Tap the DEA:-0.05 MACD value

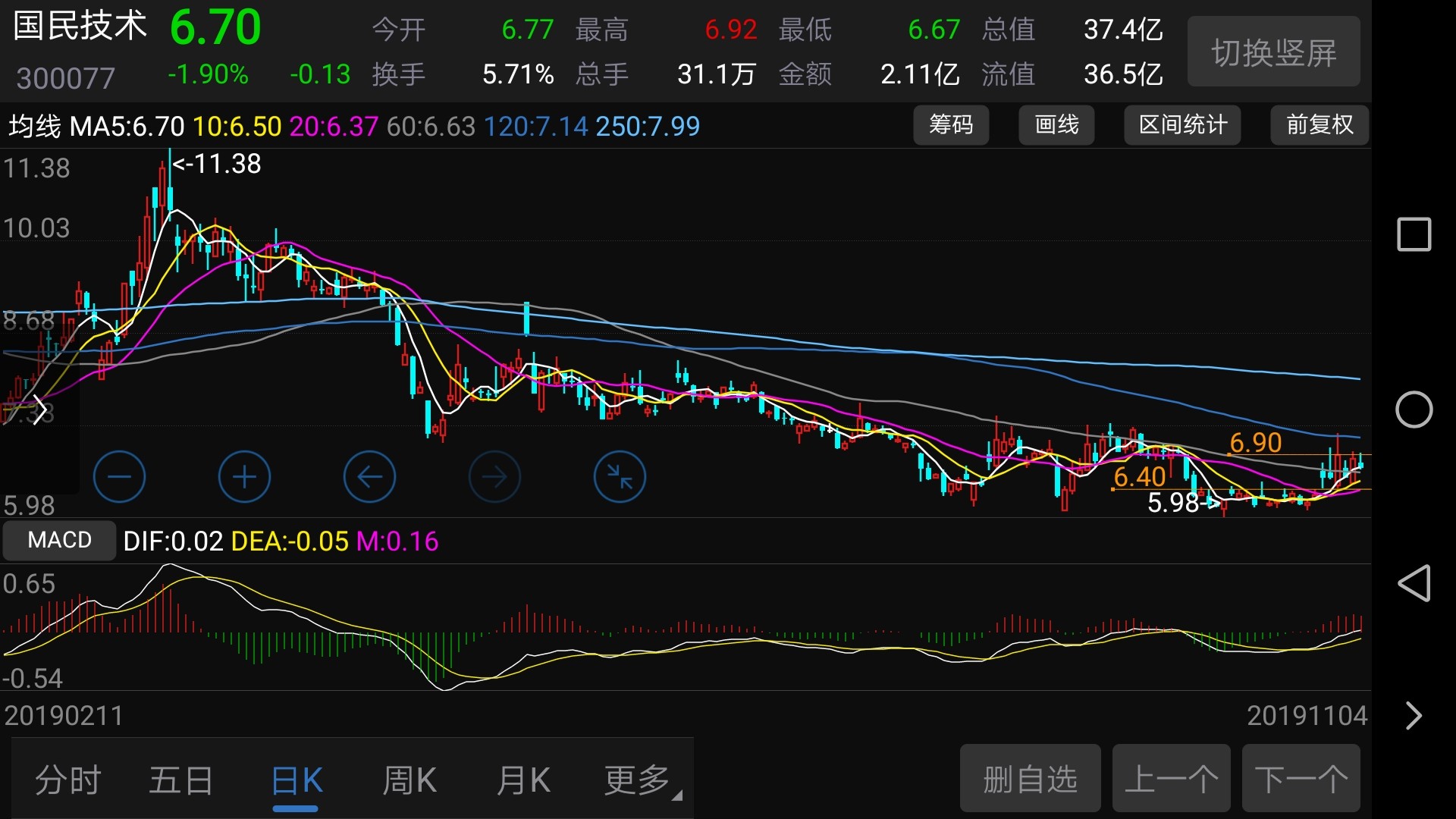[x=290, y=541]
